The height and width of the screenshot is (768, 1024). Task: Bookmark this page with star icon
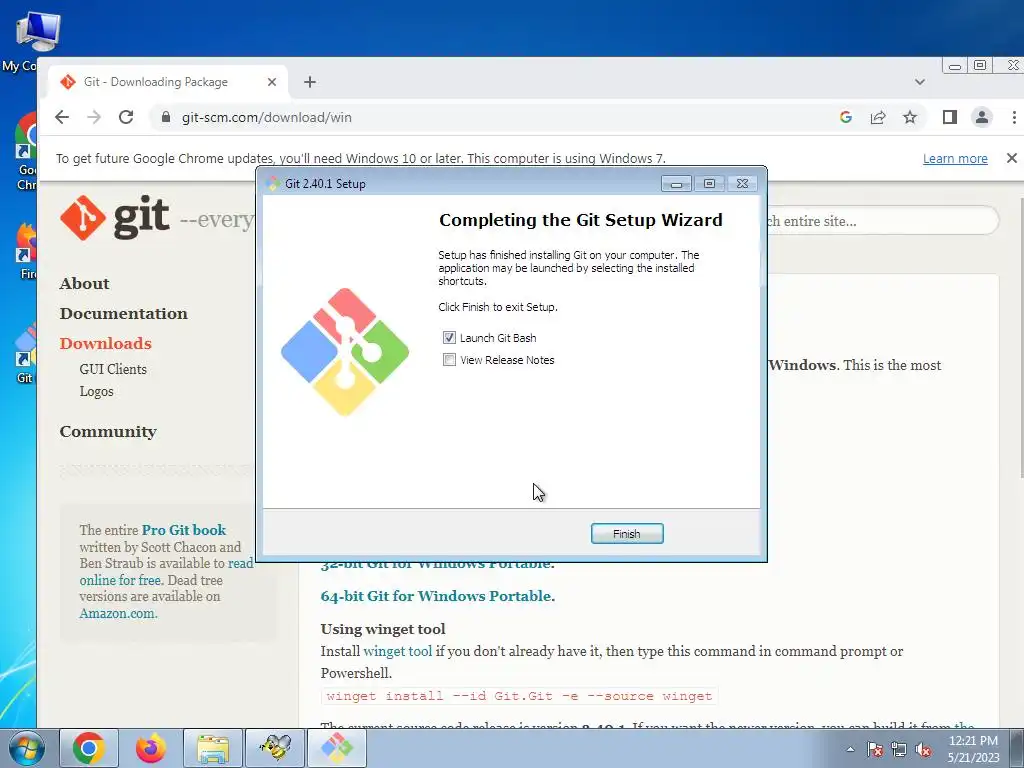[910, 117]
